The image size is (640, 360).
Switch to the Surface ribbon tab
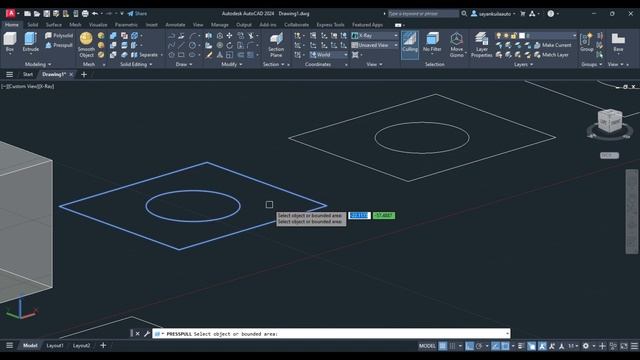(x=53, y=25)
